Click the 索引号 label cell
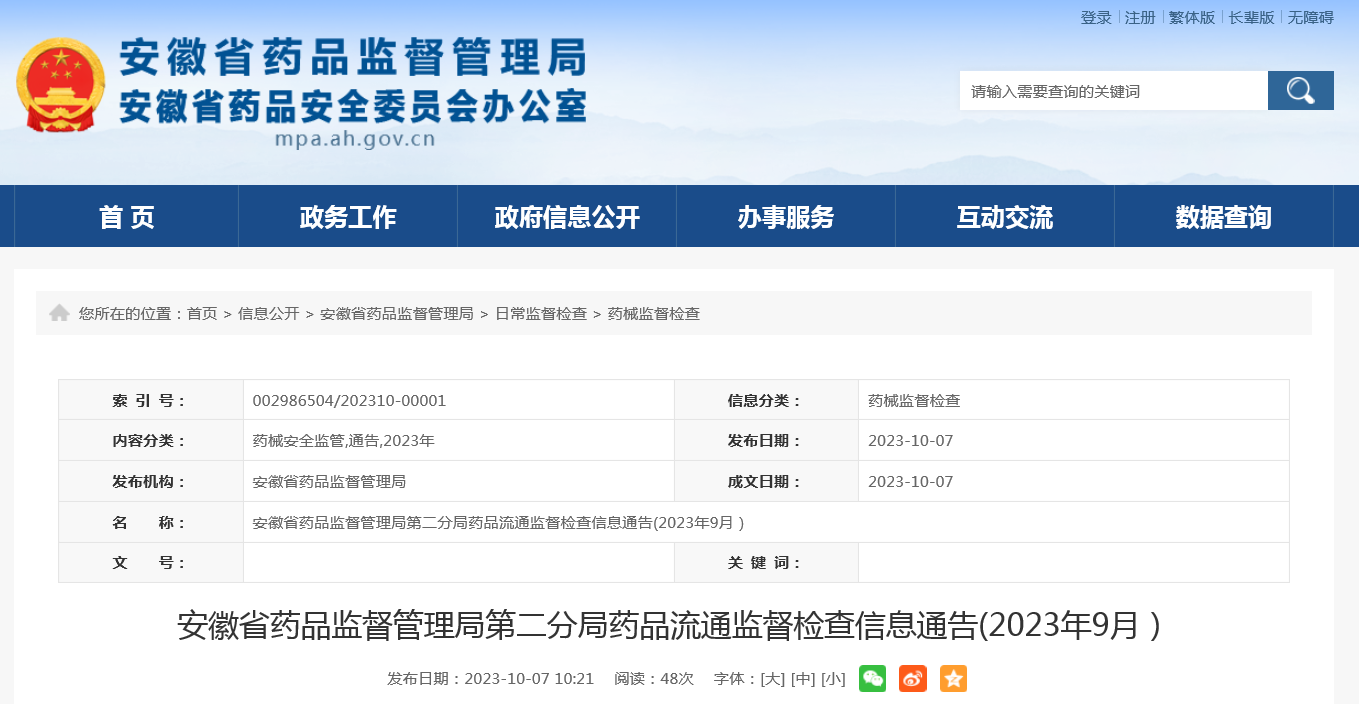Viewport: 1359px width, 704px height. coord(151,400)
